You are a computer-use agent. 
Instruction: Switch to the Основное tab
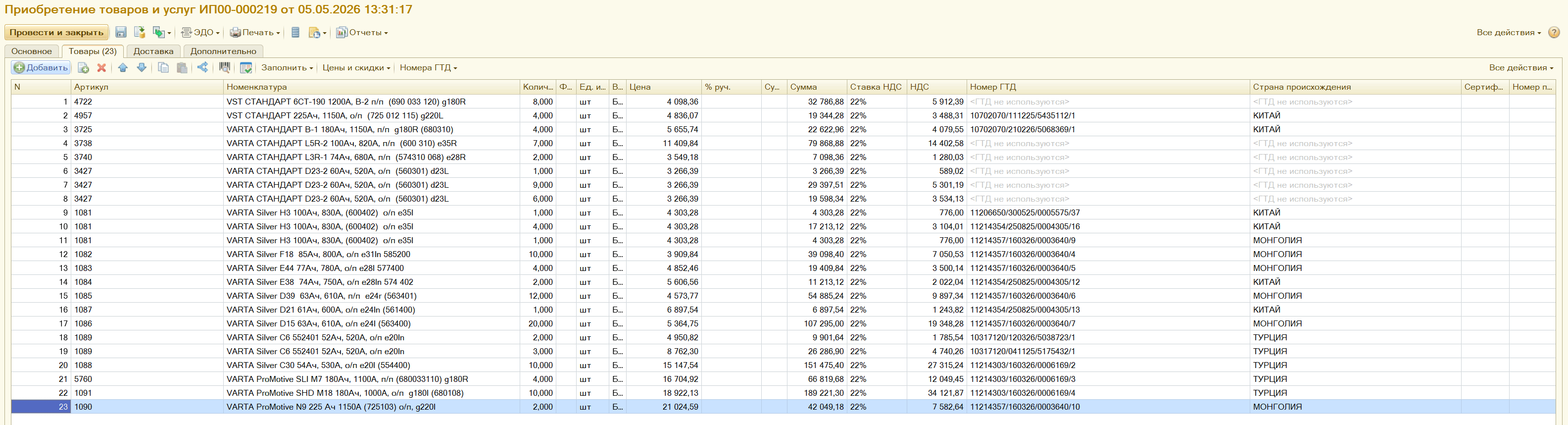32,51
